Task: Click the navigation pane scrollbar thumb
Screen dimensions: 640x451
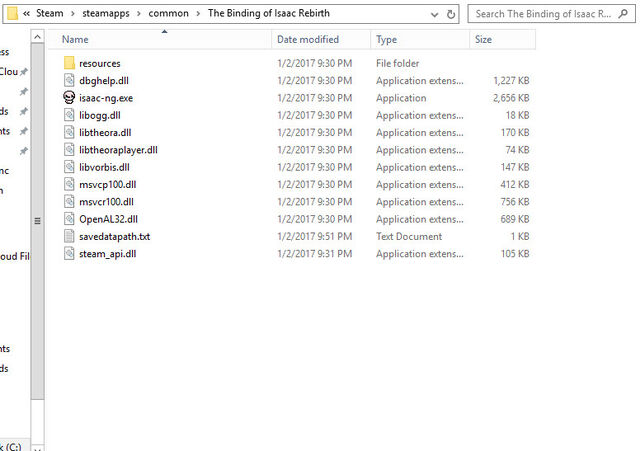Action: (x=37, y=221)
